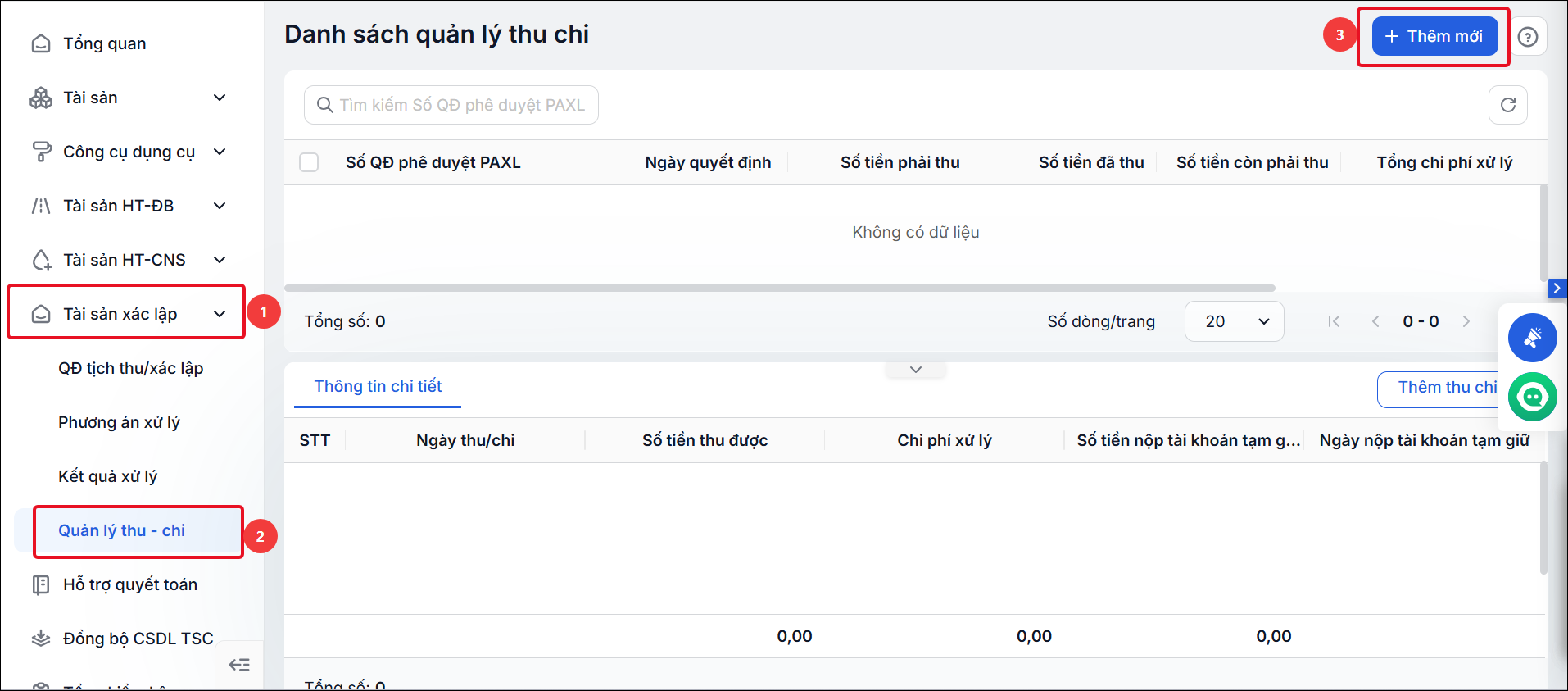Click the Thêm mới button
The image size is (1568, 691).
click(1435, 36)
